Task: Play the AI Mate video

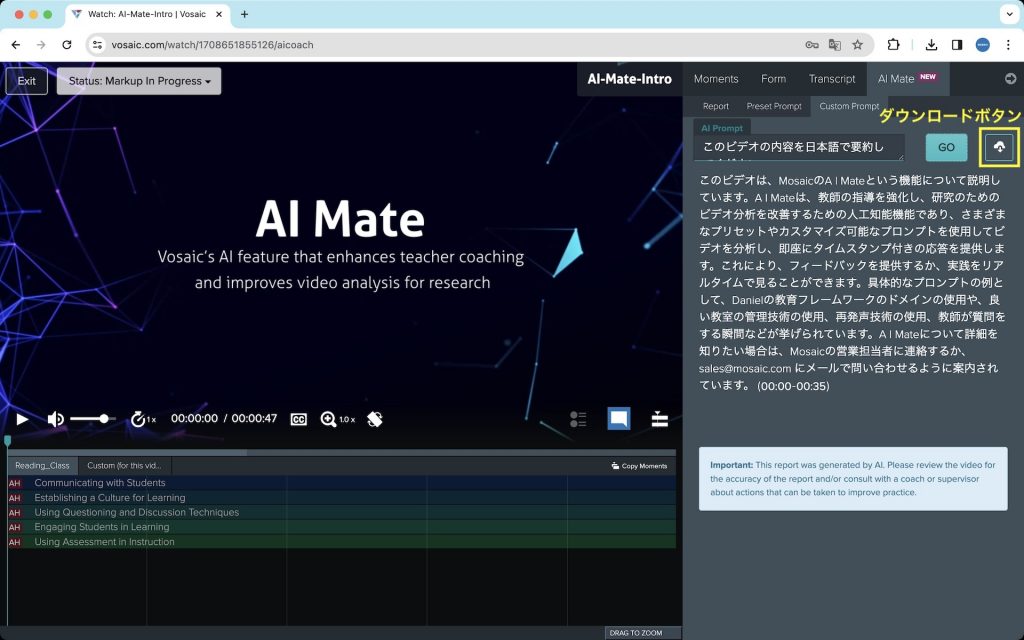Action: coord(22,419)
